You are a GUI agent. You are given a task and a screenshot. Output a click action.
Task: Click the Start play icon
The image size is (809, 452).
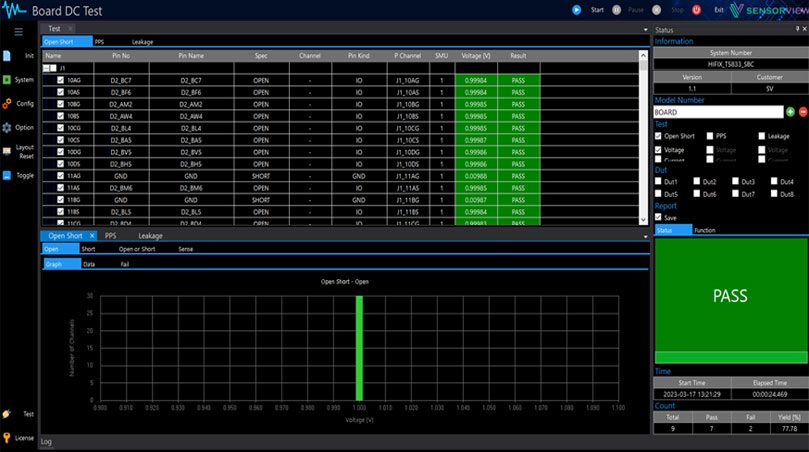(x=577, y=10)
